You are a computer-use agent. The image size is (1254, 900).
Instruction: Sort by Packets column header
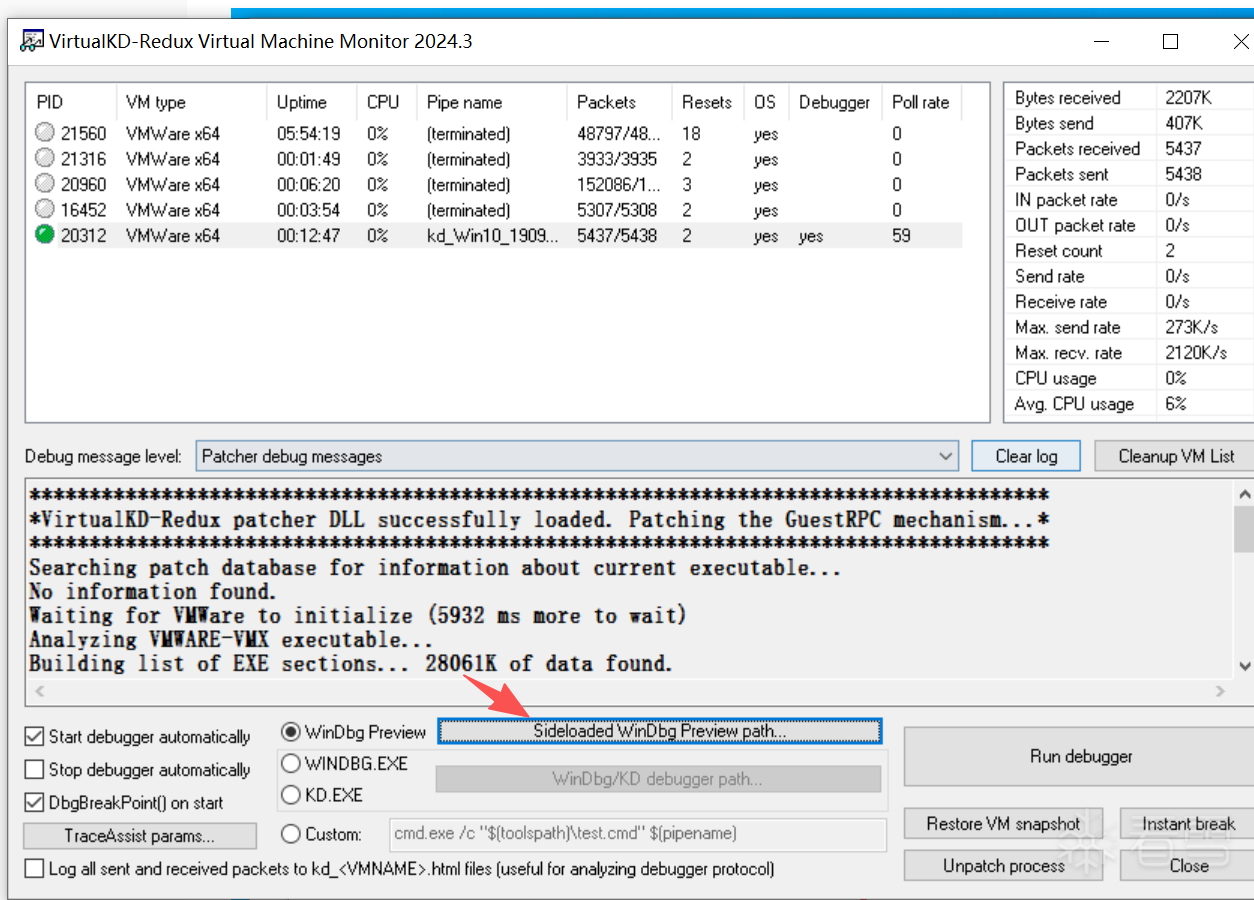[x=620, y=102]
